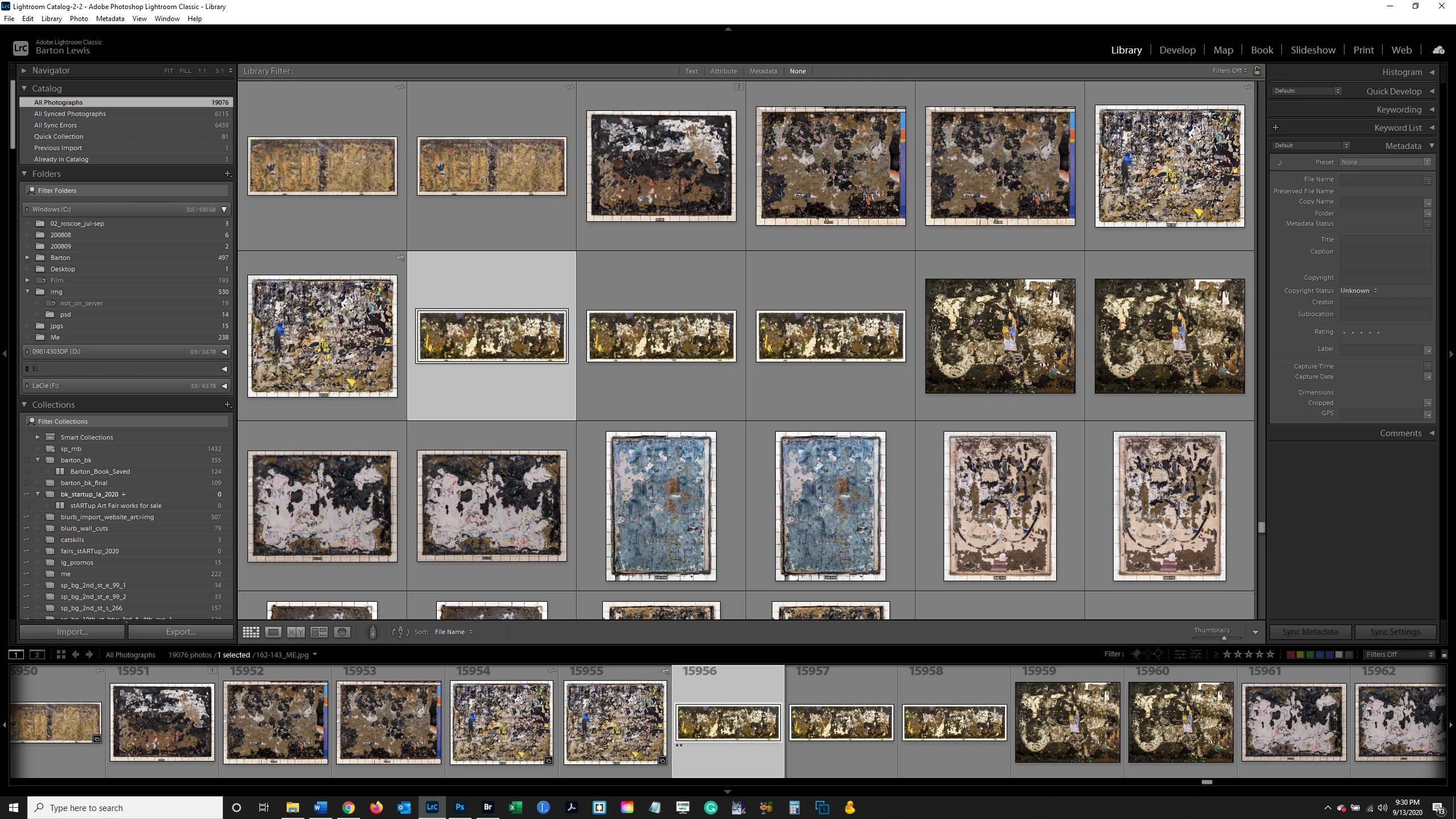Open Compare view XY icon
Screen dimensions: 1456x819
296,632
